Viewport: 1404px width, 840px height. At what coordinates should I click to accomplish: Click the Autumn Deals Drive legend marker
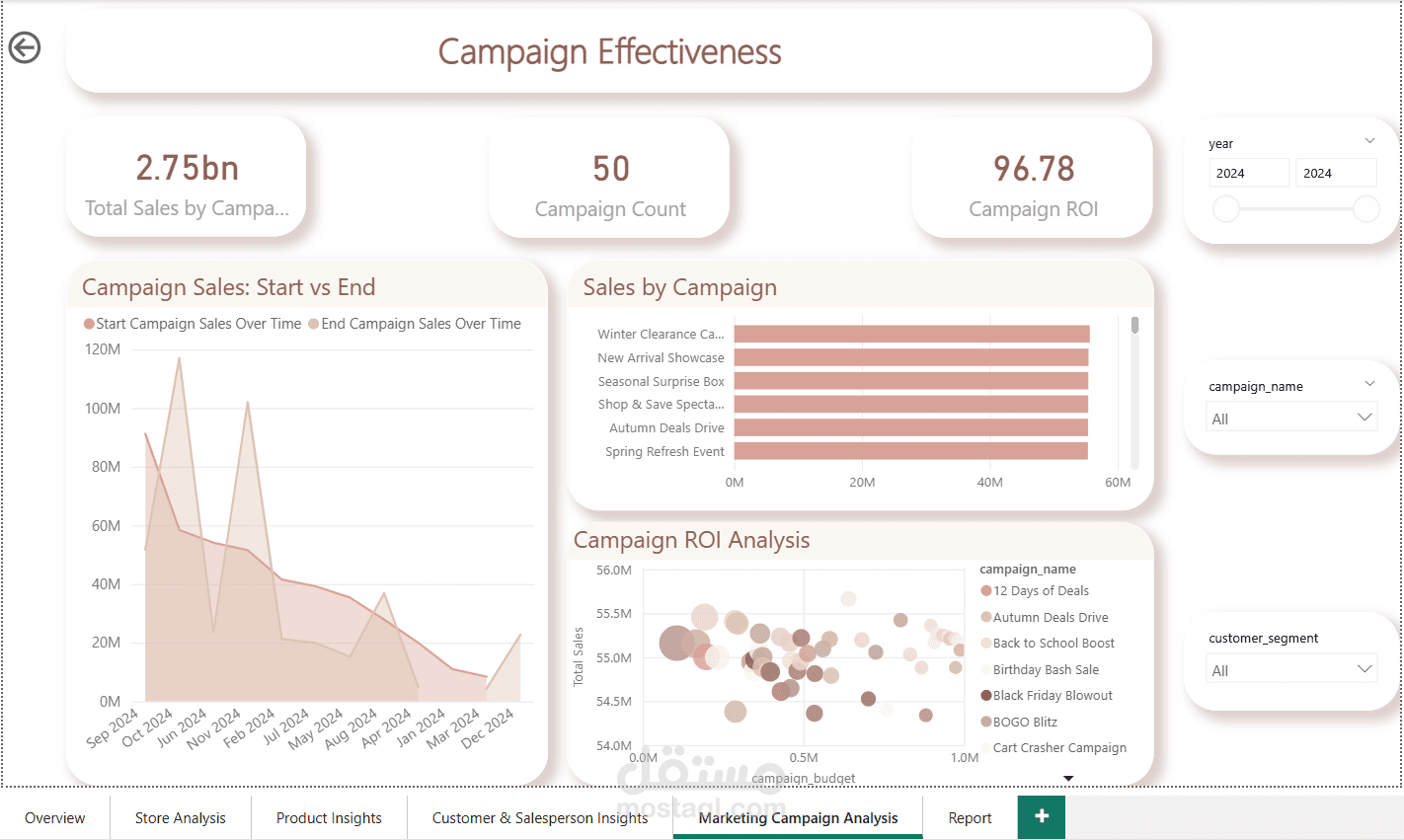[x=985, y=618]
